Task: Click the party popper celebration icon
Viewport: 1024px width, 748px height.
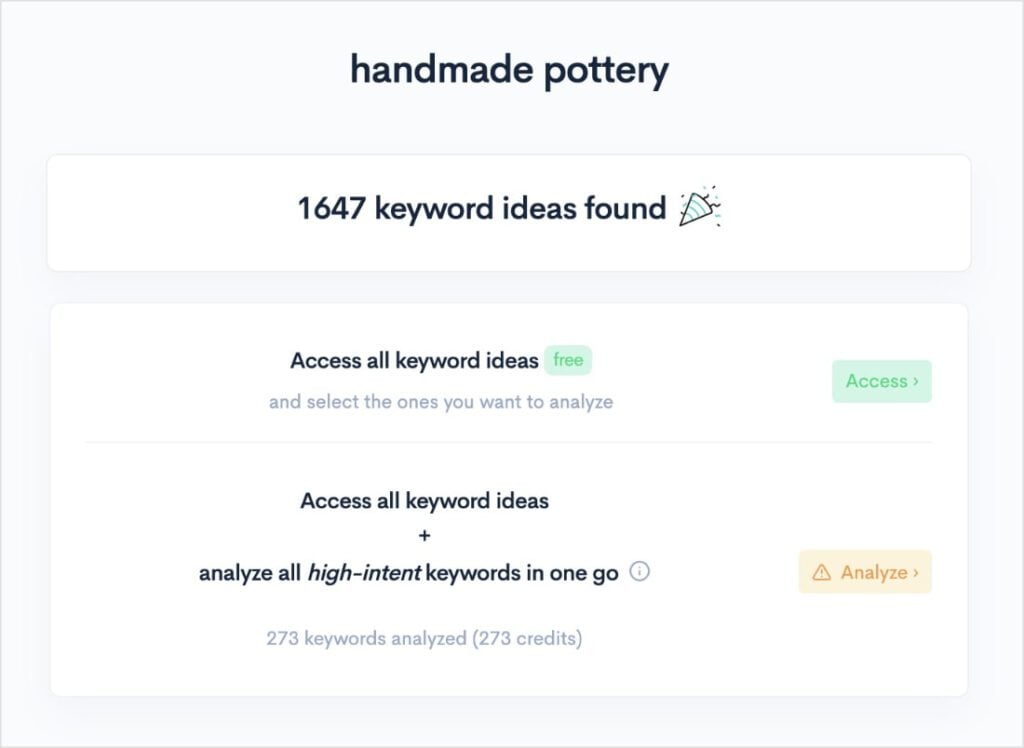Action: coord(697,208)
